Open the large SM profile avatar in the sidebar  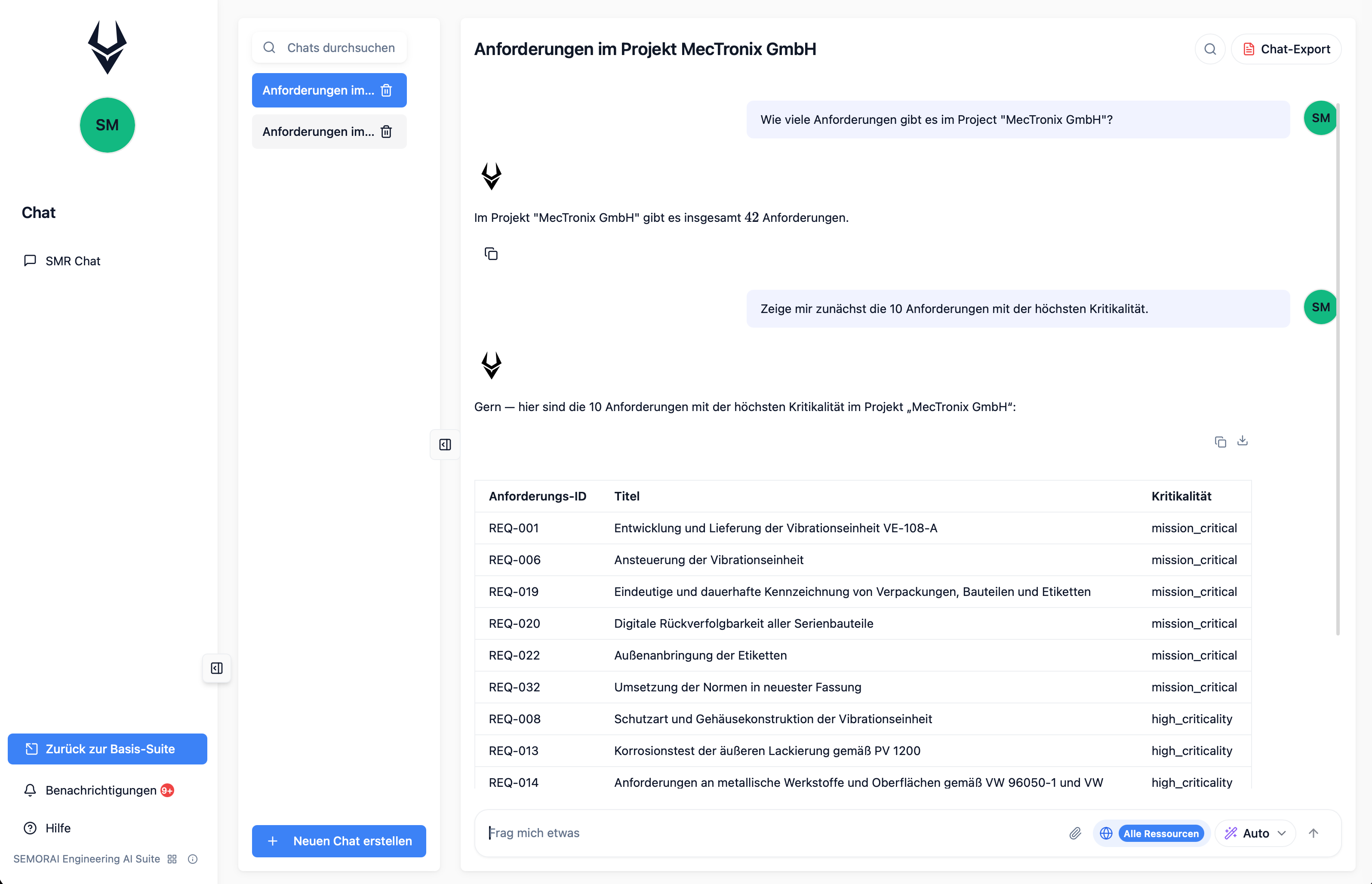[108, 125]
